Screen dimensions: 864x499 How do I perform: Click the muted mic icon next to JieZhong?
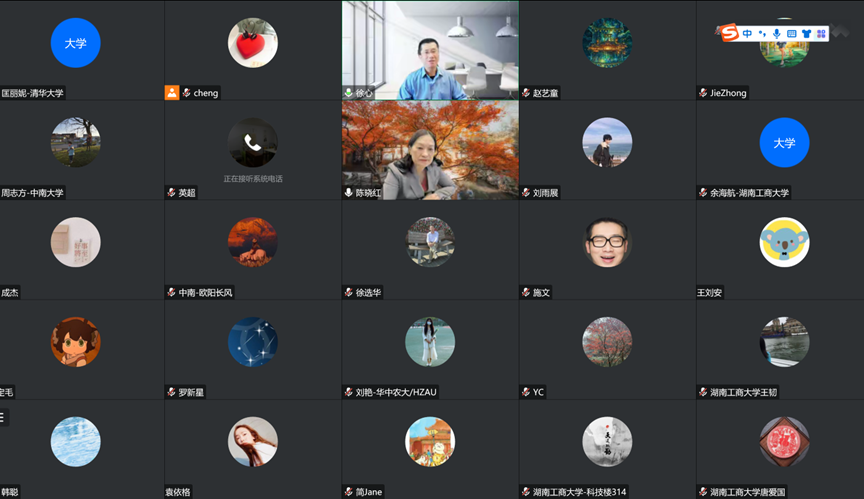coord(703,93)
